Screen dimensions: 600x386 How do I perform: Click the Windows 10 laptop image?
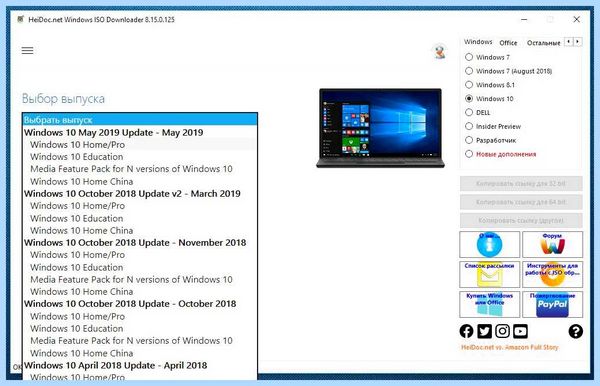[380, 128]
